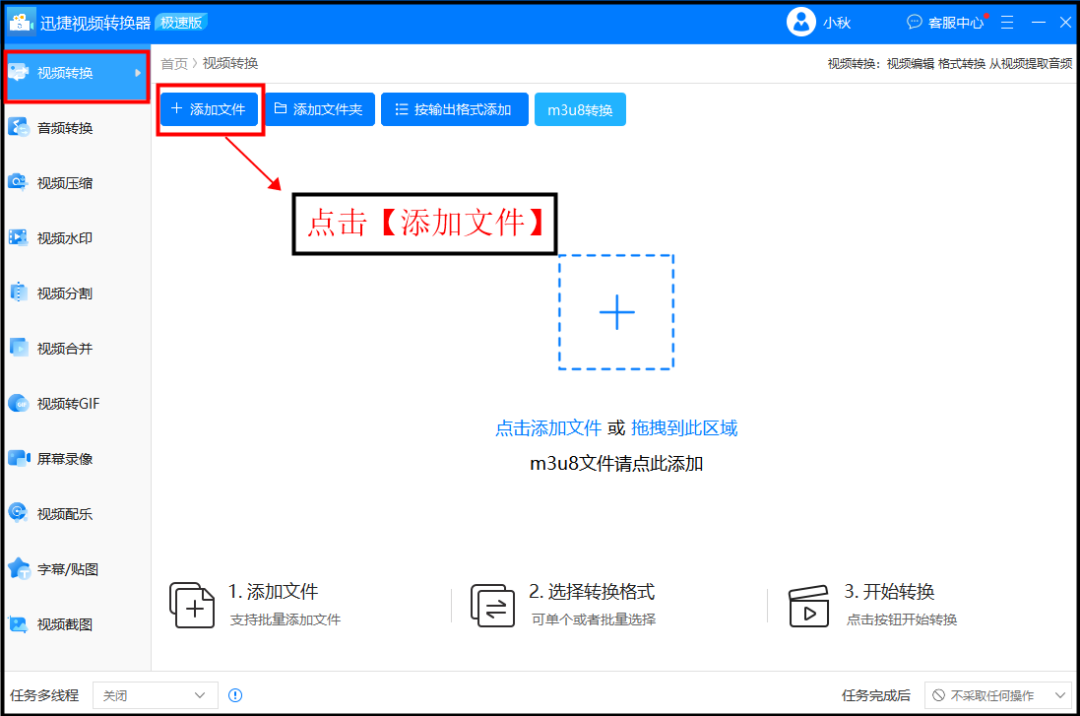1080x716 pixels.
Task: Open the 任务多线程 dropdown set to 关闭
Action: tap(156, 695)
